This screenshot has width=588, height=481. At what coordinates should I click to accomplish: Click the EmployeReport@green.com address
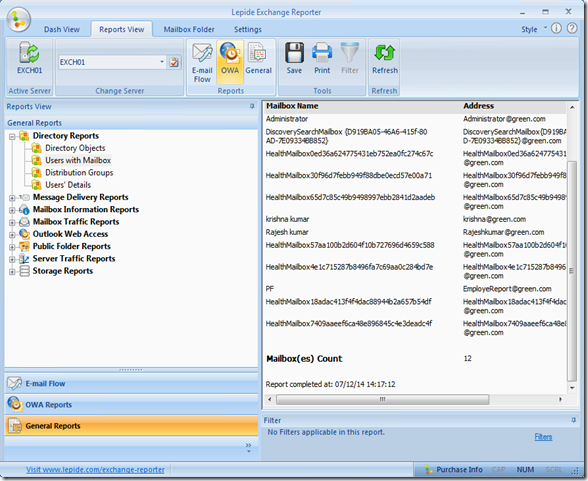pos(507,289)
